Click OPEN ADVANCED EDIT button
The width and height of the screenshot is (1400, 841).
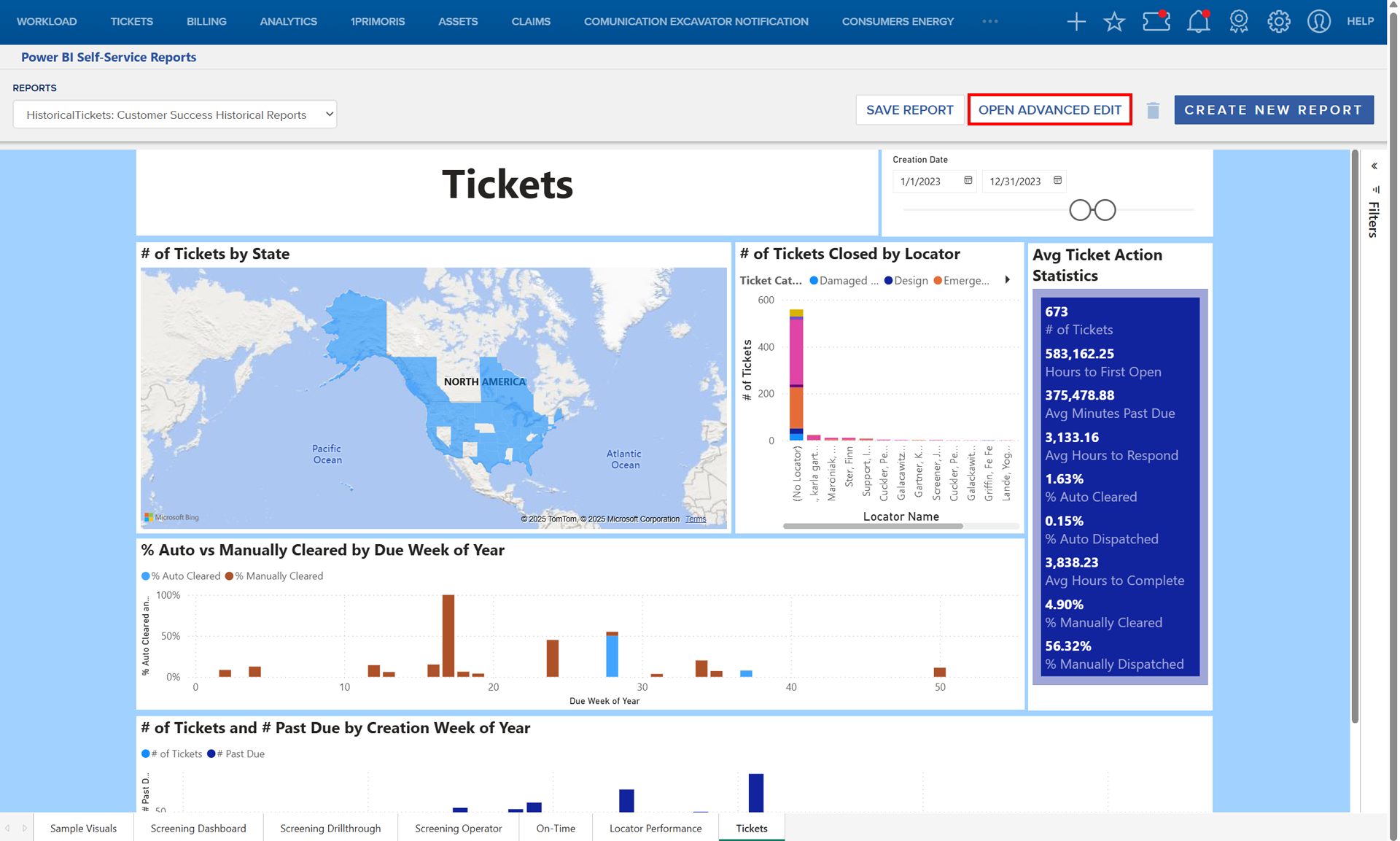click(1049, 110)
